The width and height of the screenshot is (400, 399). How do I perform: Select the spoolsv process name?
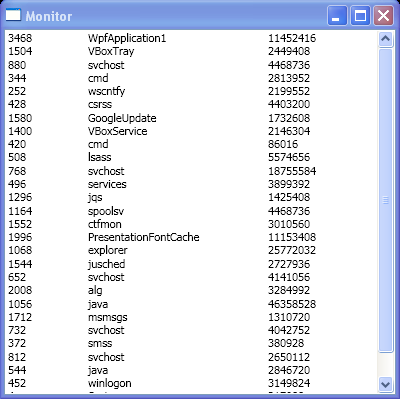tap(106, 211)
